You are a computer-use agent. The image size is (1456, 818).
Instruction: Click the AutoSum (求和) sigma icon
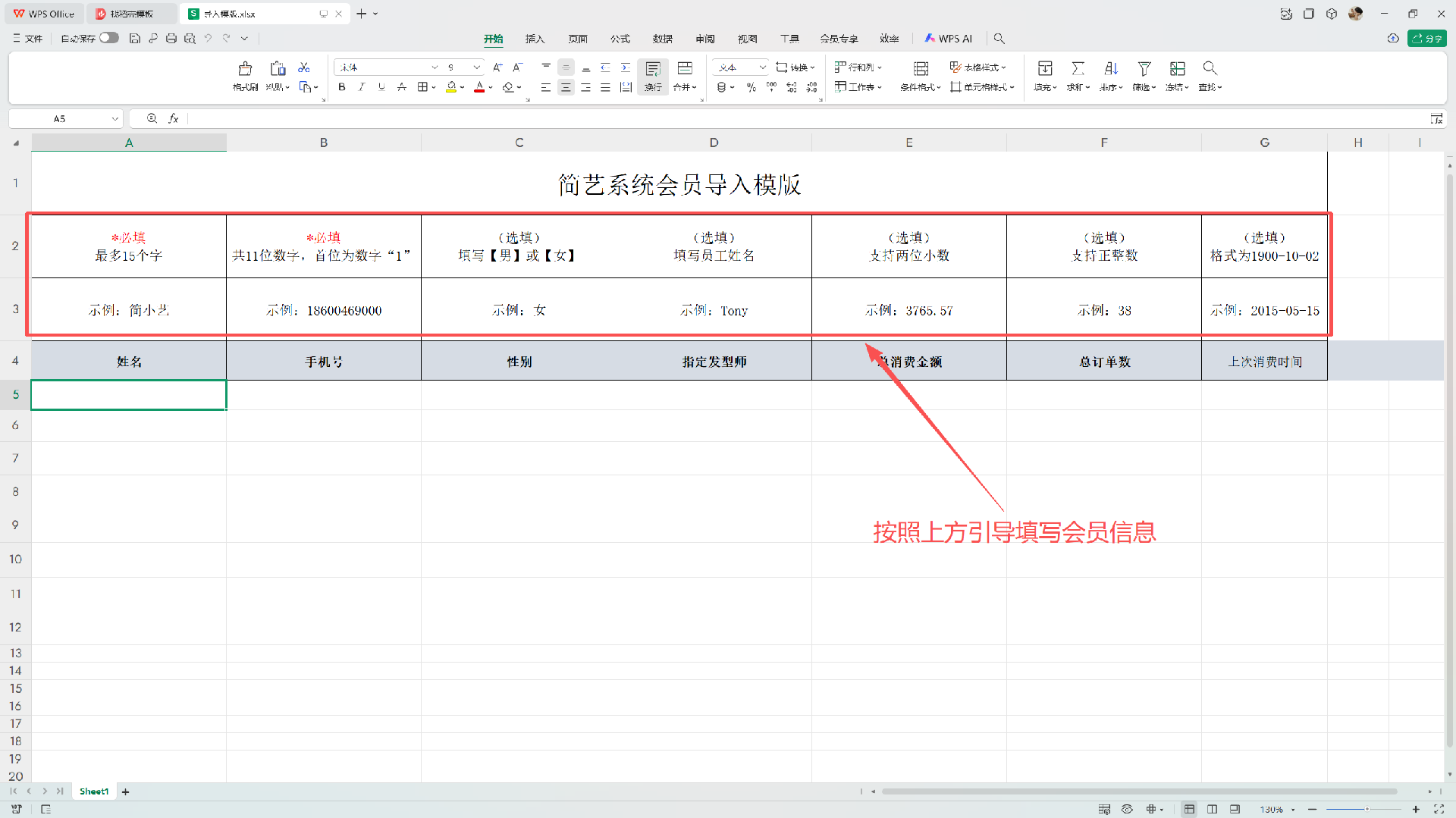(x=1078, y=69)
